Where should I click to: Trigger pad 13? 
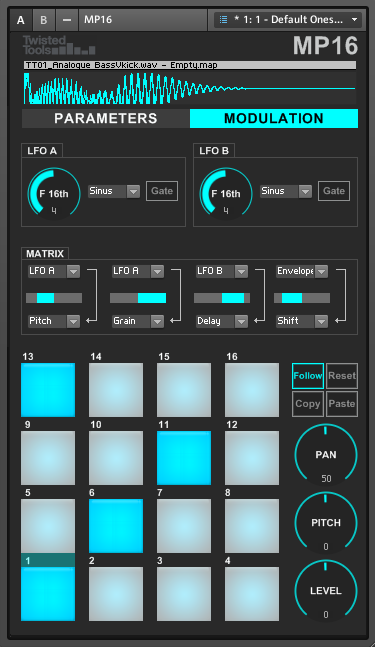[x=48, y=390]
